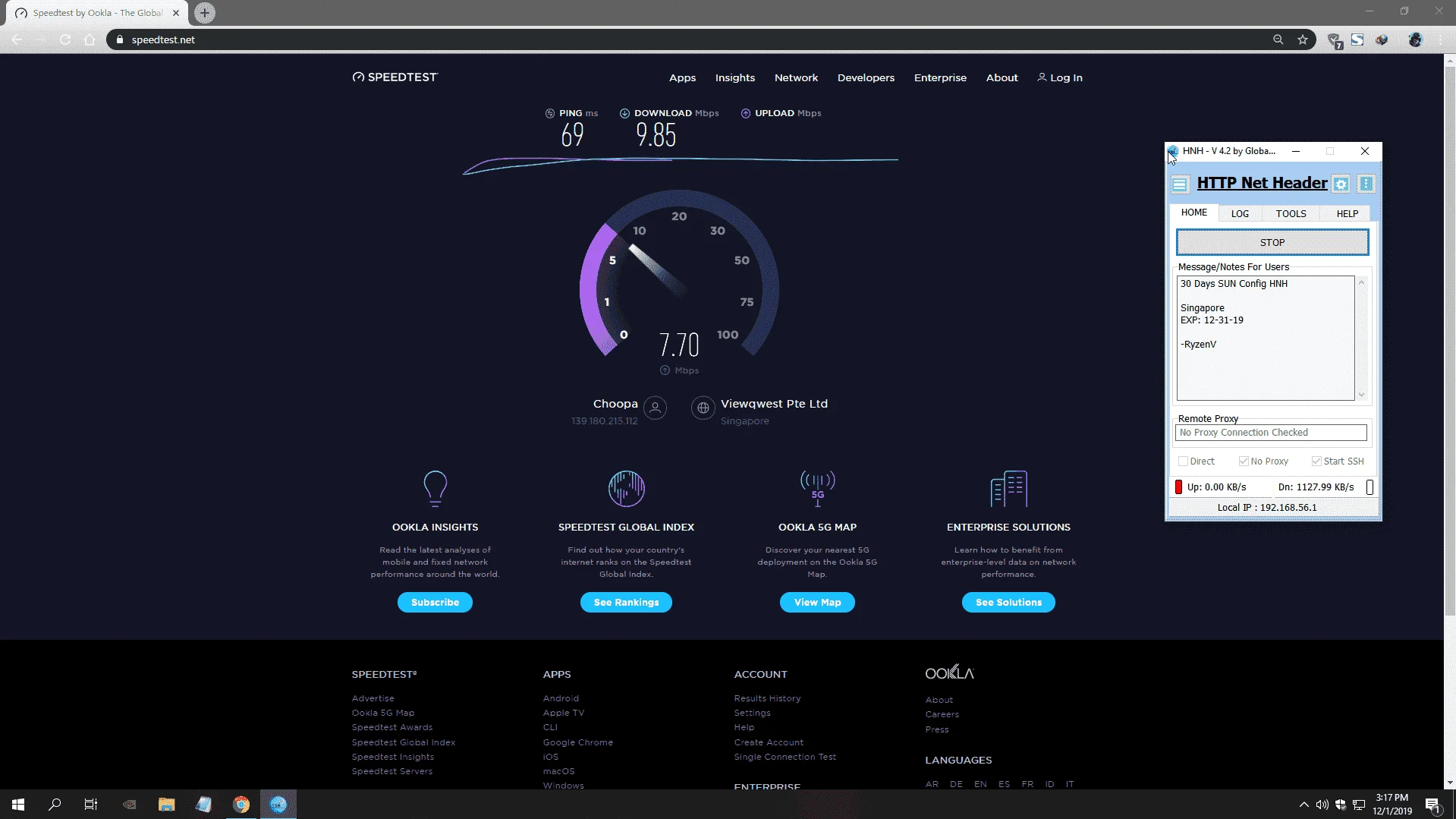
Task: Open File Explorer from the taskbar
Action: [166, 805]
